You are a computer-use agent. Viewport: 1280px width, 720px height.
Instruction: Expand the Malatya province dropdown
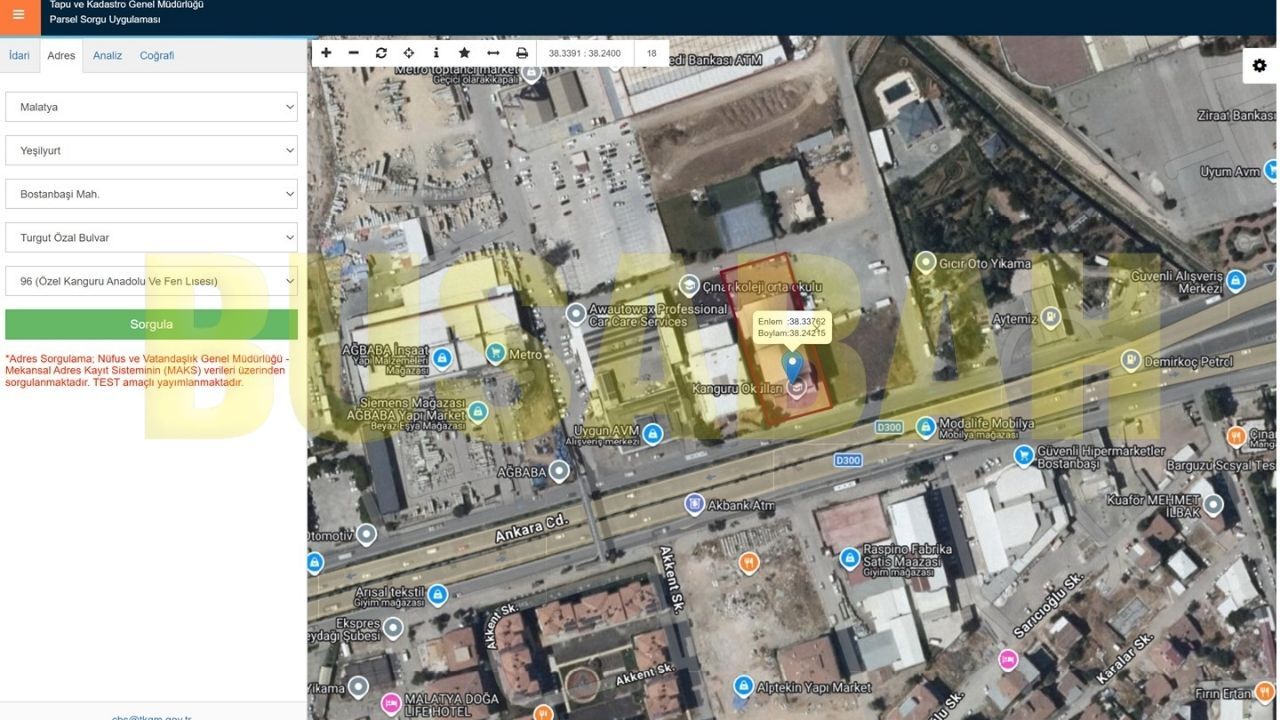[x=151, y=107]
